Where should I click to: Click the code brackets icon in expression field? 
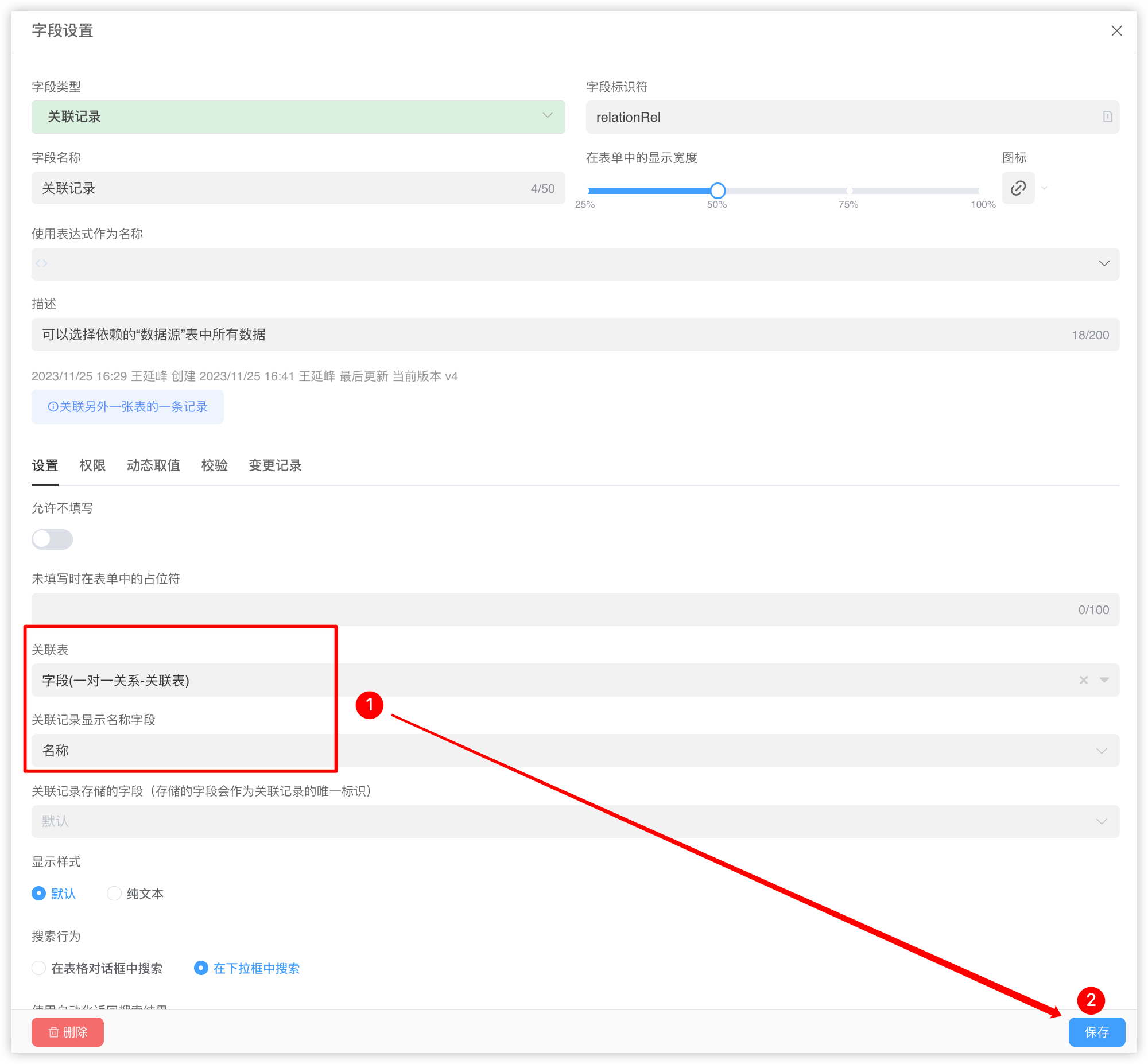pyautogui.click(x=41, y=263)
